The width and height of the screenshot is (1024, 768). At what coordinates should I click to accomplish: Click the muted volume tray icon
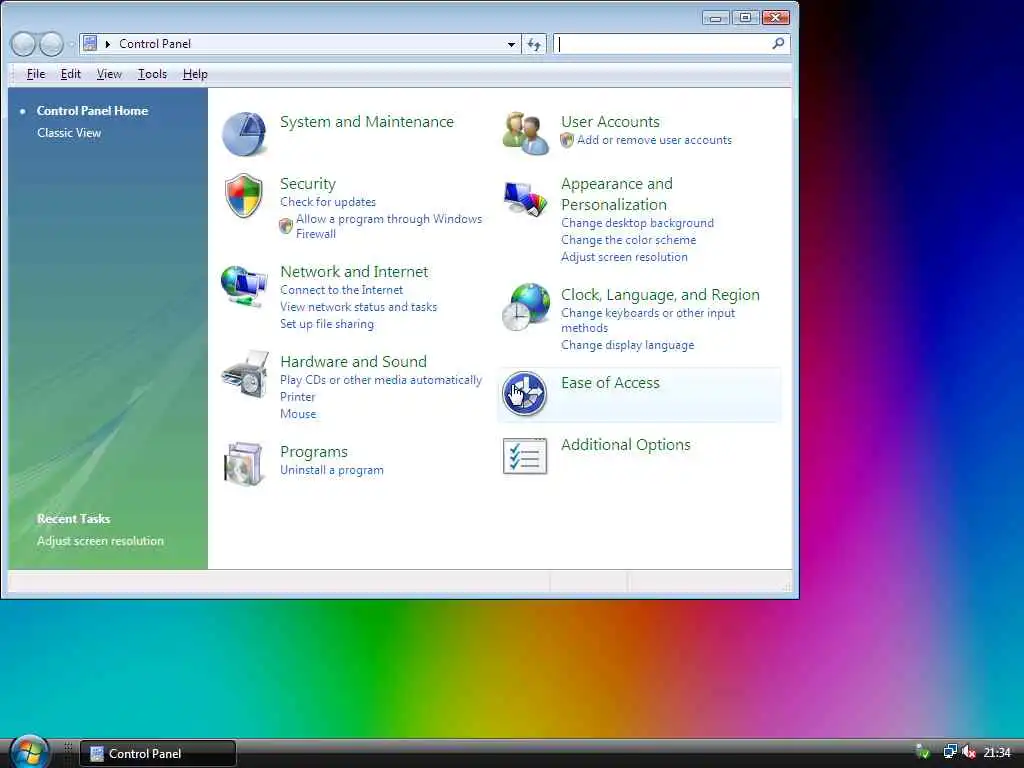[x=969, y=752]
